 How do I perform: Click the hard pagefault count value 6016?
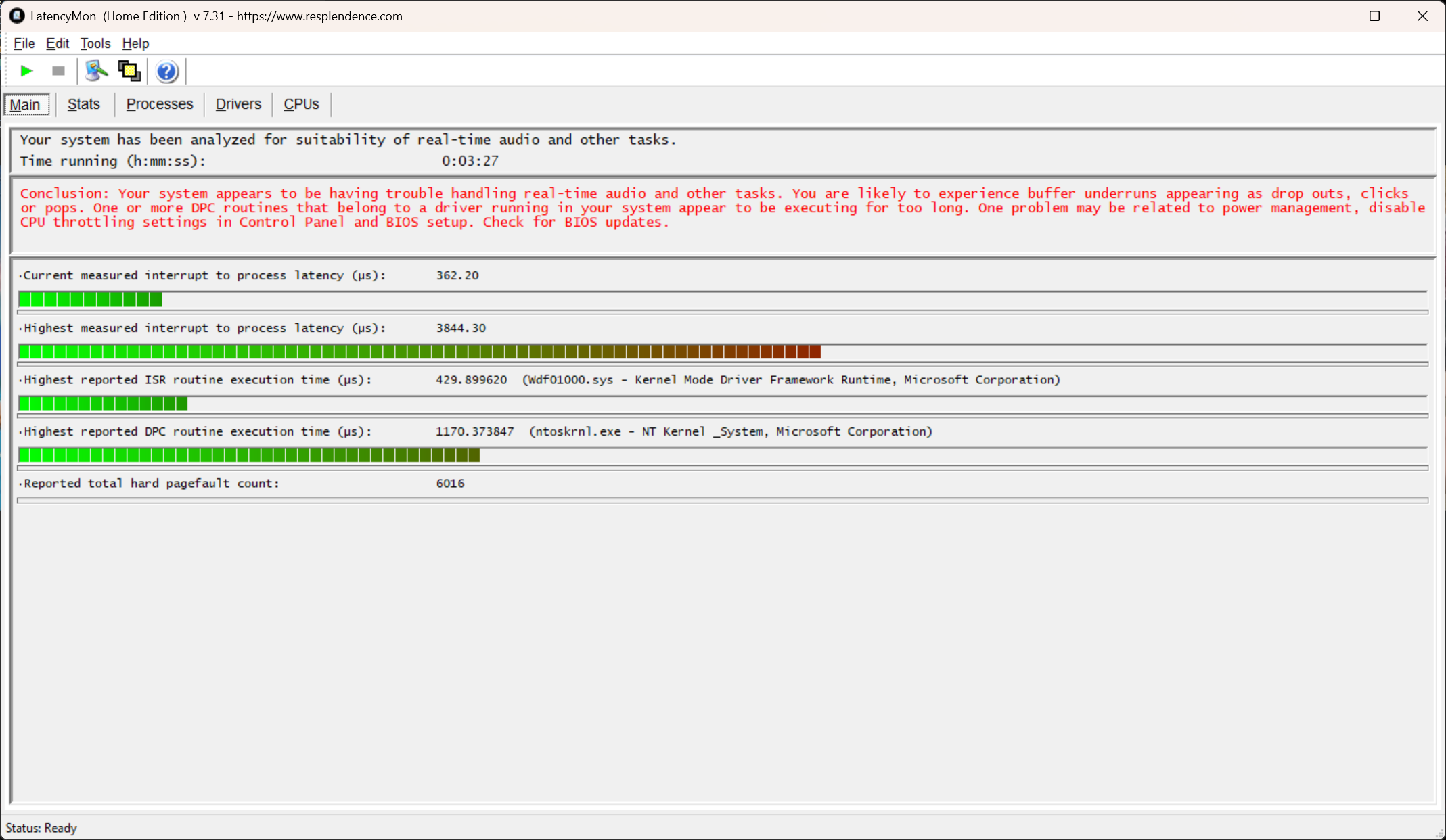(x=451, y=484)
